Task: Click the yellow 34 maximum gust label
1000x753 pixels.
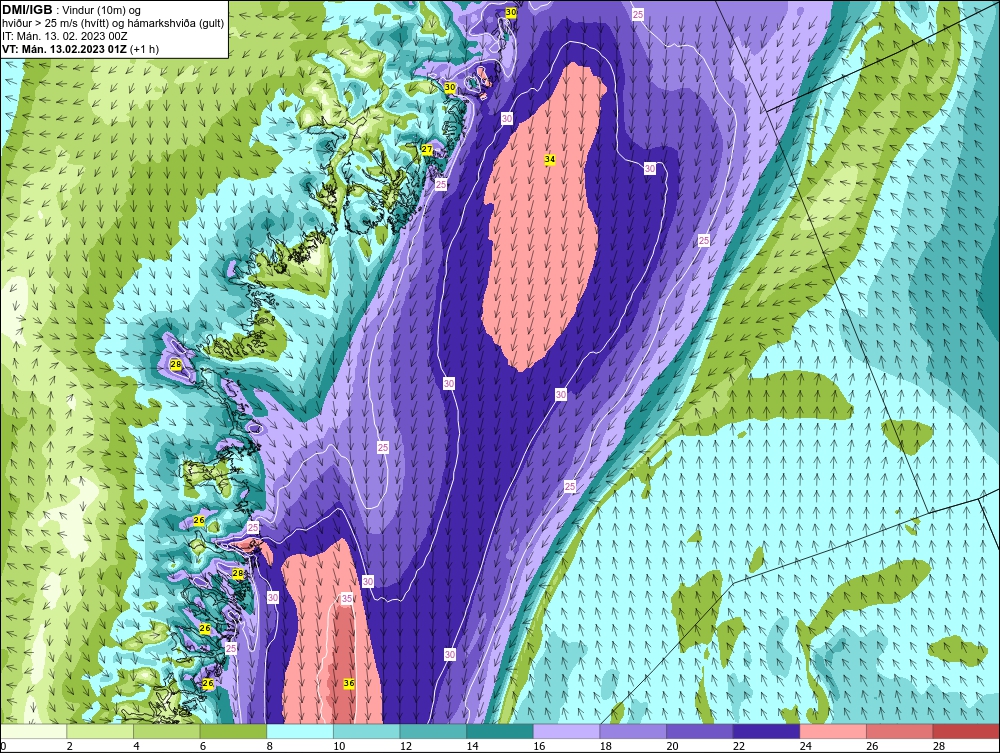Action: [550, 159]
